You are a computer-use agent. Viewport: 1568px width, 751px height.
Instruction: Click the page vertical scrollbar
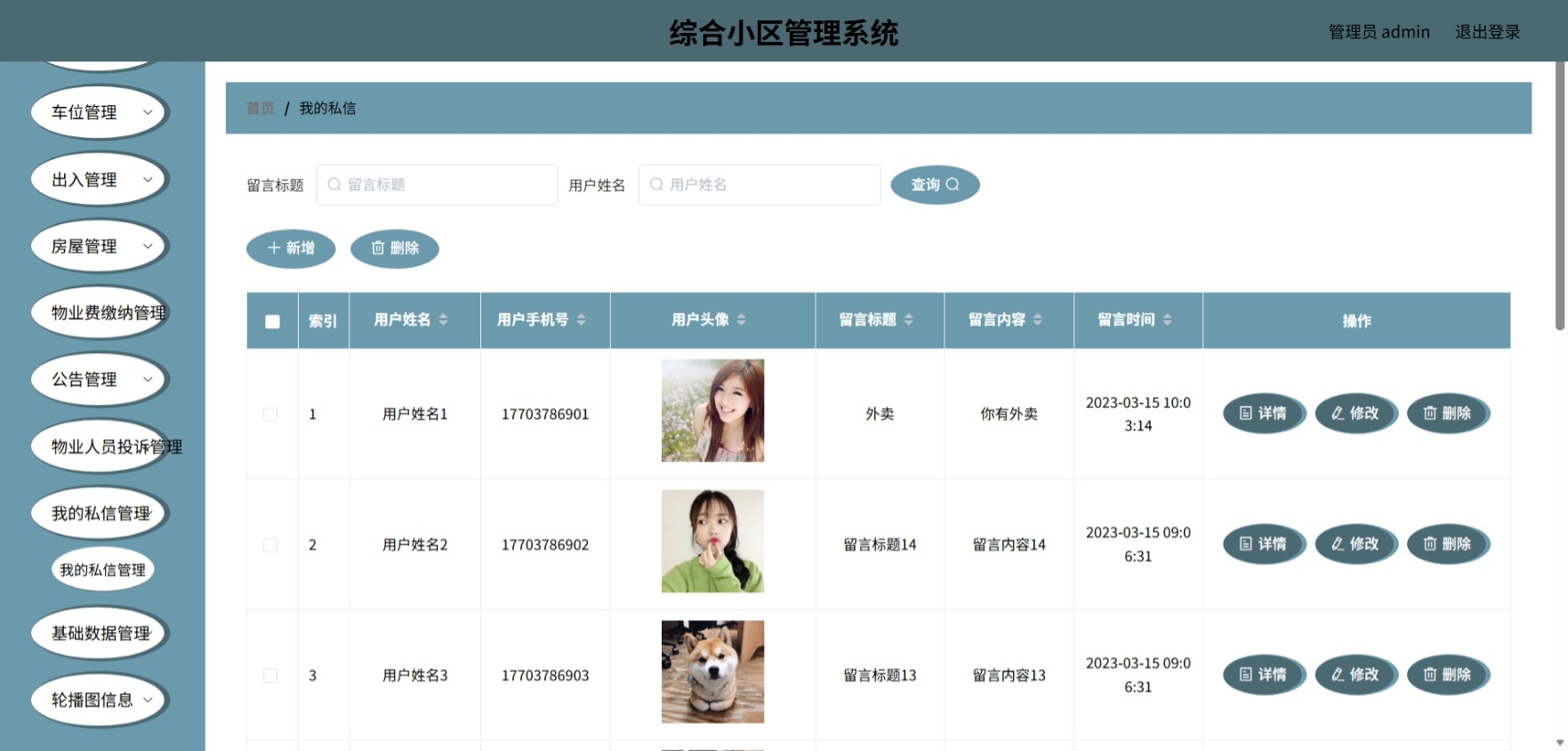click(x=1560, y=196)
